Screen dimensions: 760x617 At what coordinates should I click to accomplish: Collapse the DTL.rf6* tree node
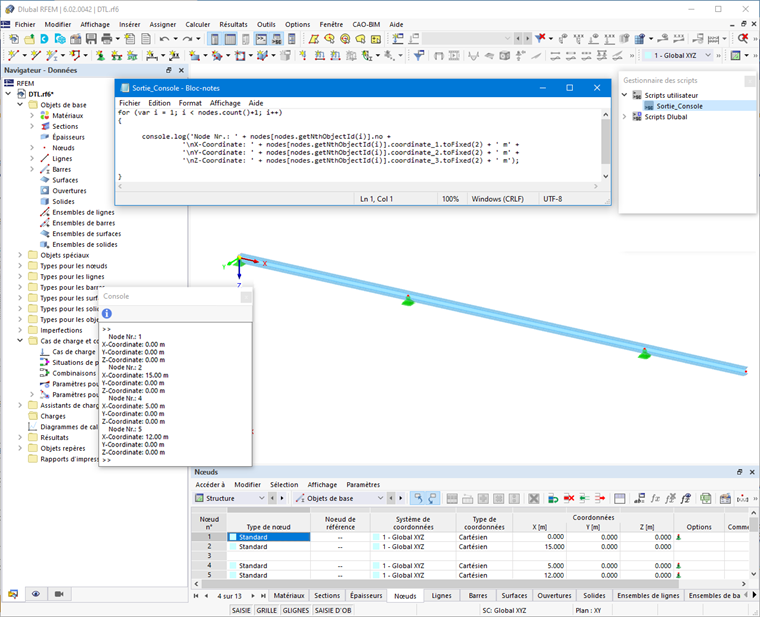pyautogui.click(x=8, y=94)
